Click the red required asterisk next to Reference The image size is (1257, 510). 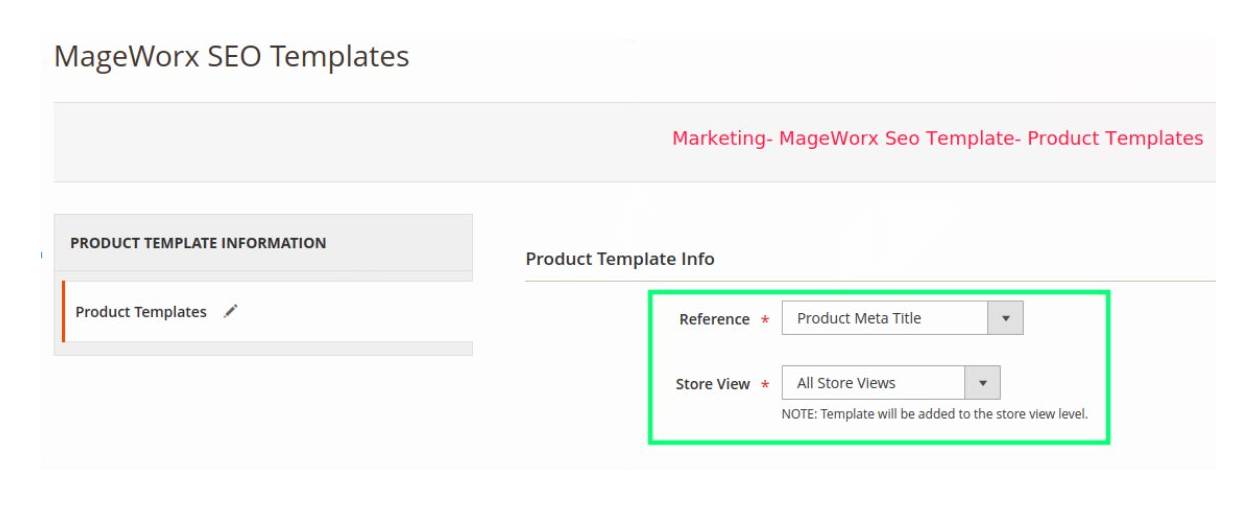point(765,321)
